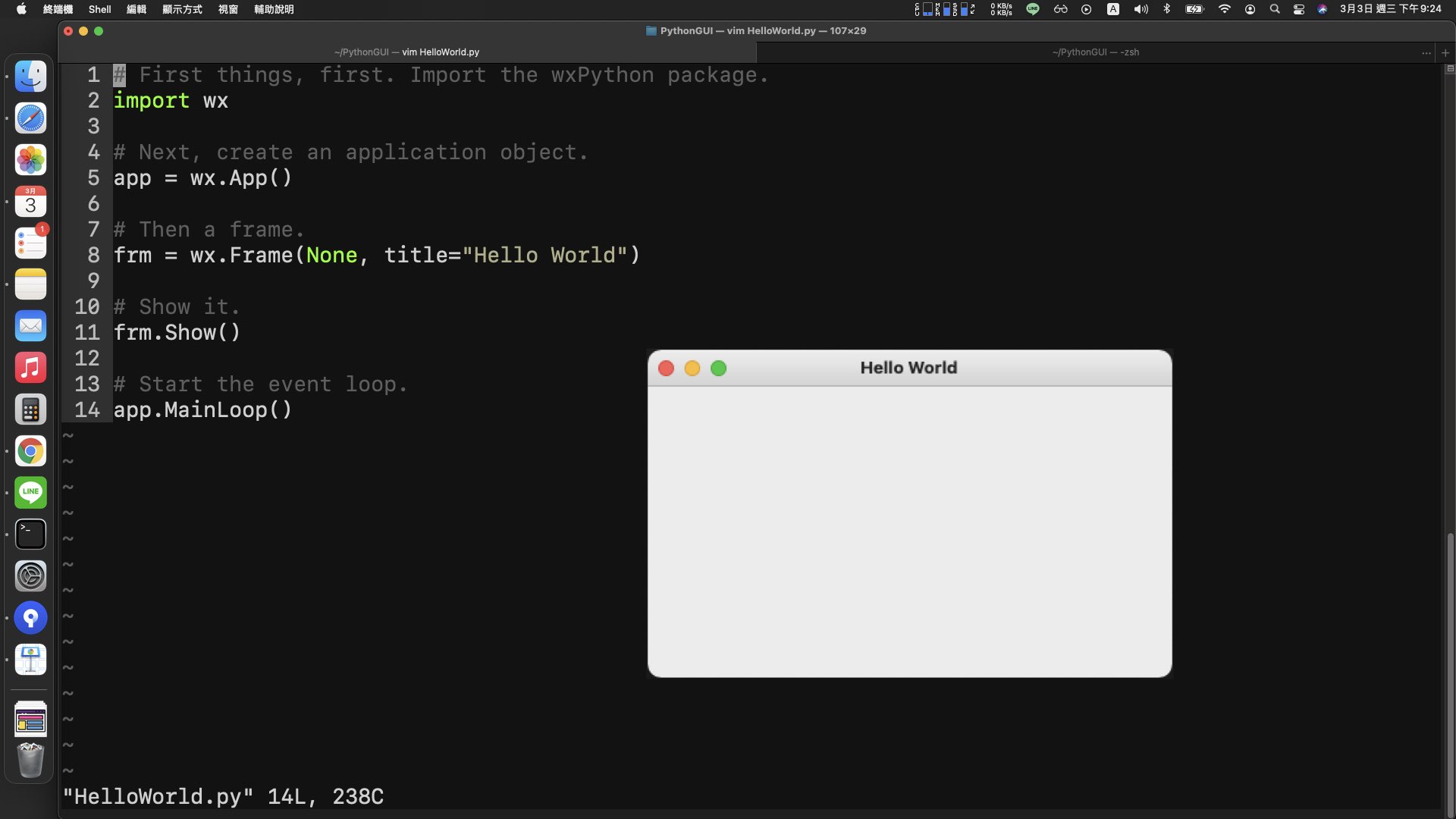Launch Google Chrome from the Dock
1456x819 pixels.
coord(30,451)
